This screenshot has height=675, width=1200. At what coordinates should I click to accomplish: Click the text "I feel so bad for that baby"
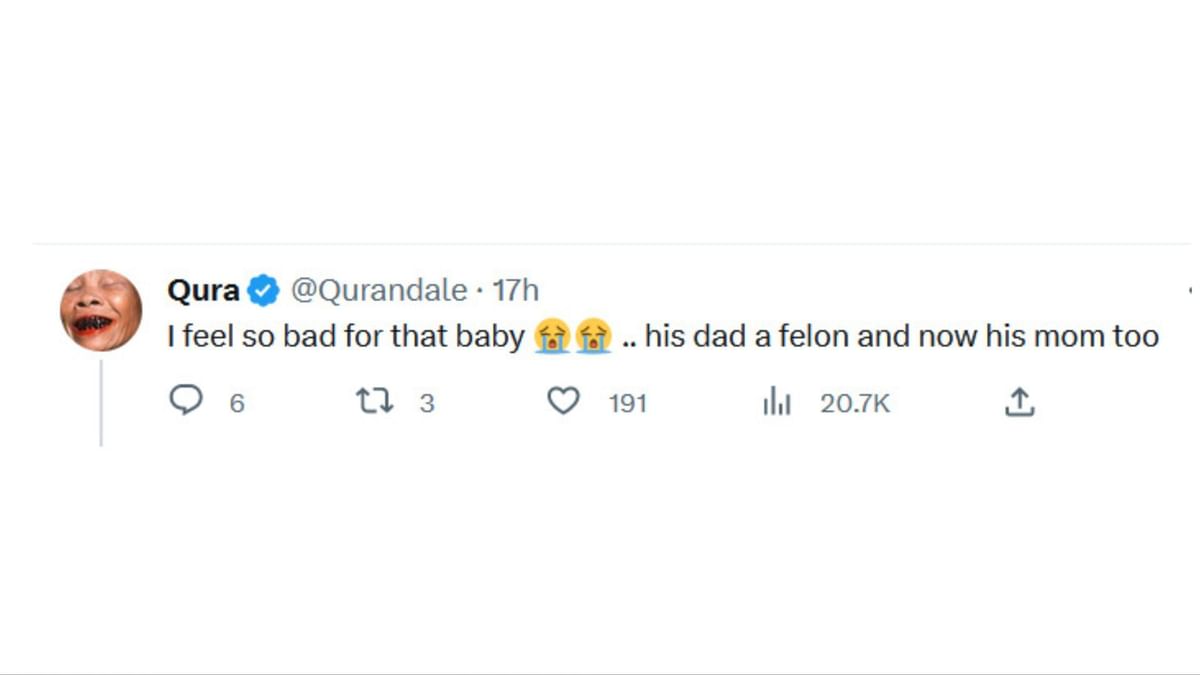345,337
